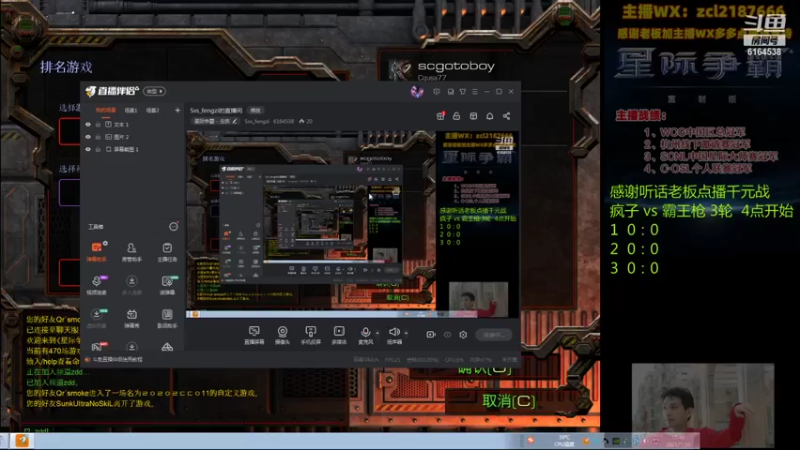Switch to the first scene tab
The height and width of the screenshot is (450, 800).
click(106, 110)
